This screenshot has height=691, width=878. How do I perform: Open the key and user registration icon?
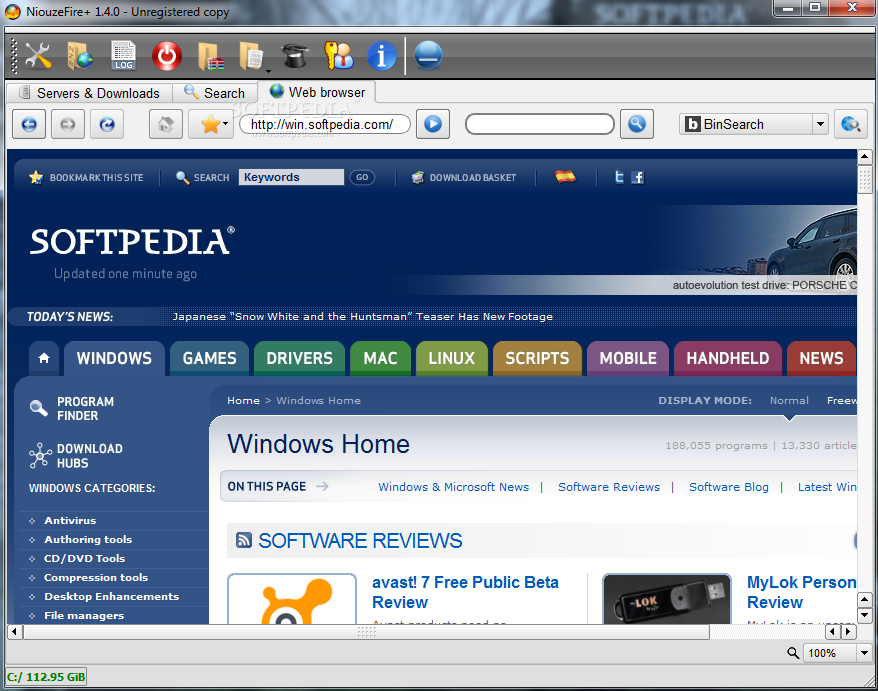coord(339,55)
